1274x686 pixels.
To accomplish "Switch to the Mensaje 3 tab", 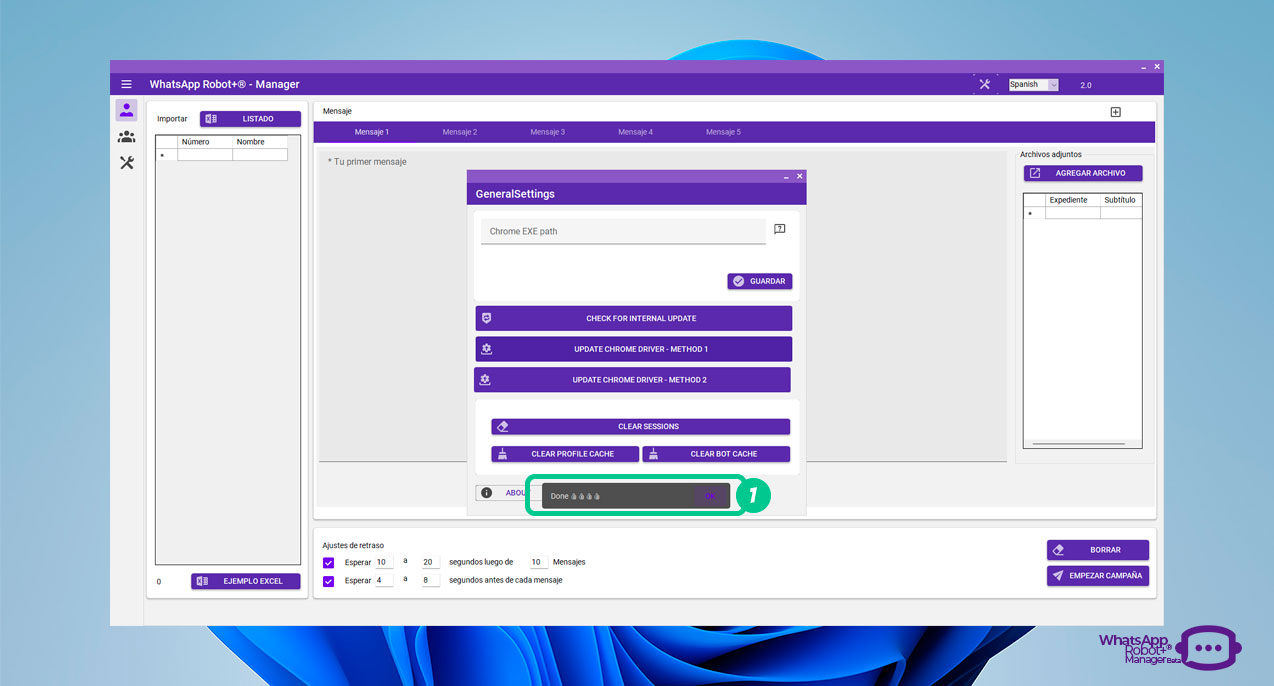I will click(x=548, y=132).
